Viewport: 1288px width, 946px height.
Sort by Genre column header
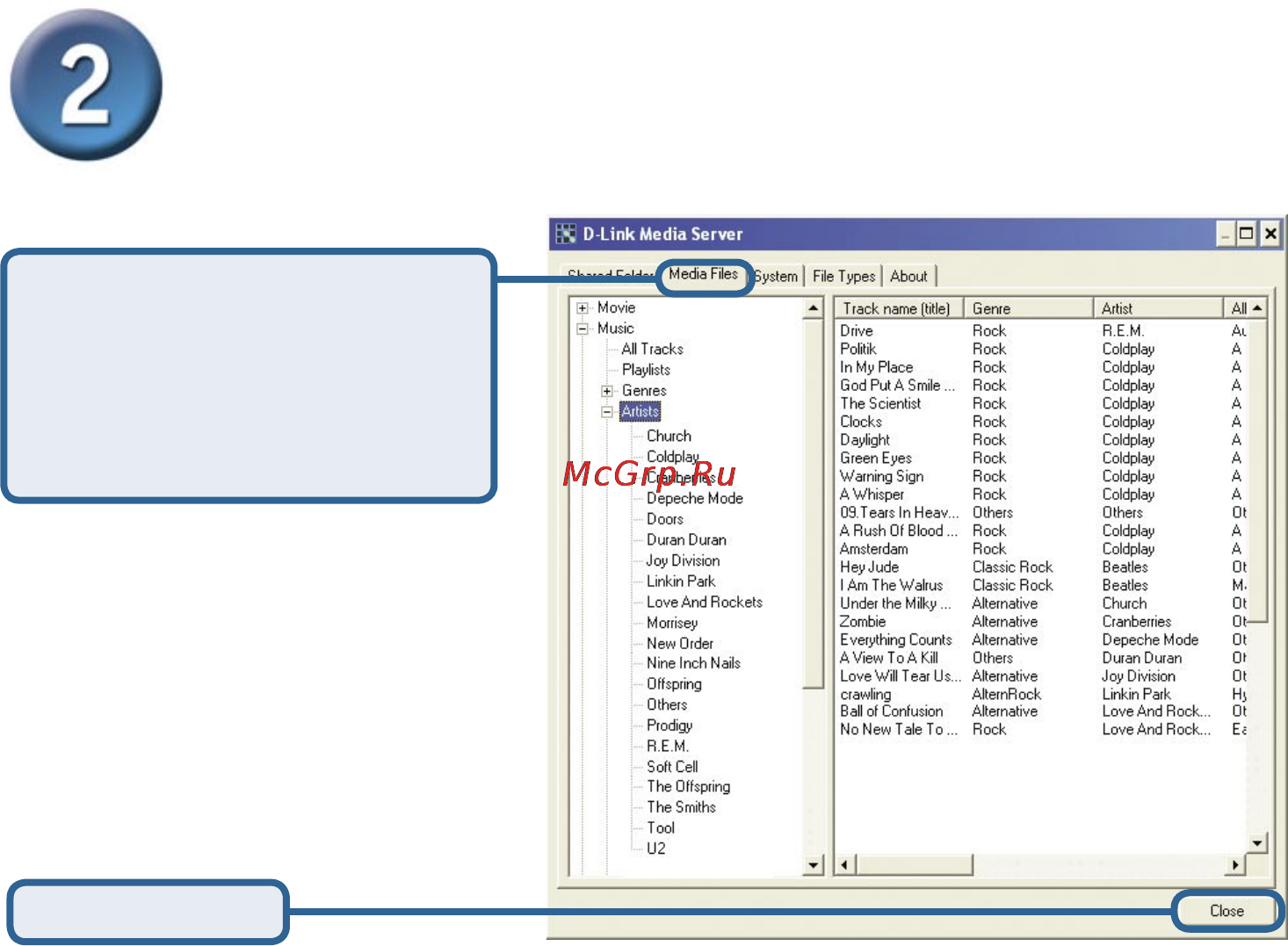[1029, 308]
